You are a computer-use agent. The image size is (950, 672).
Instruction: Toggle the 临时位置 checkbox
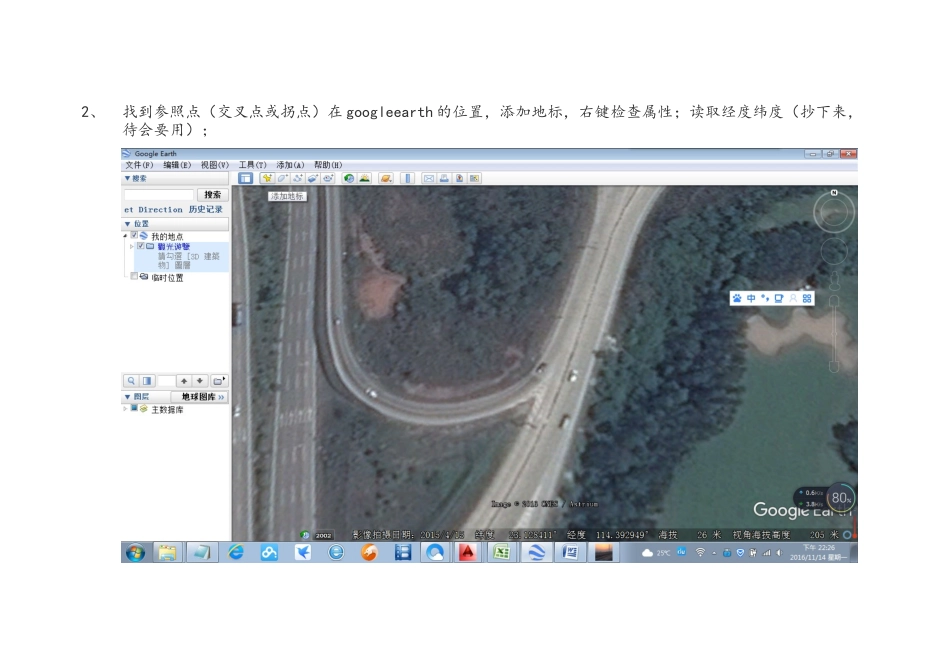(134, 277)
